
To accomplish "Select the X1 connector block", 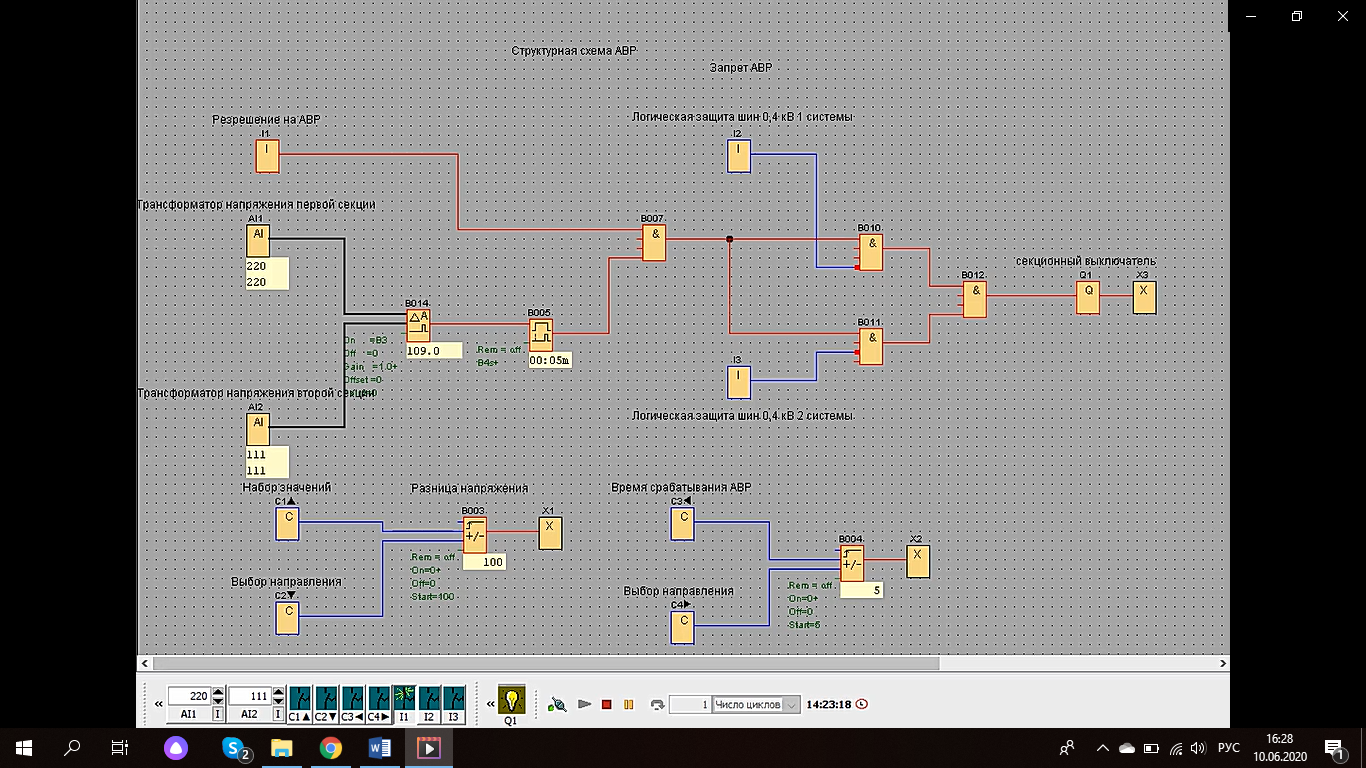I will click(550, 533).
